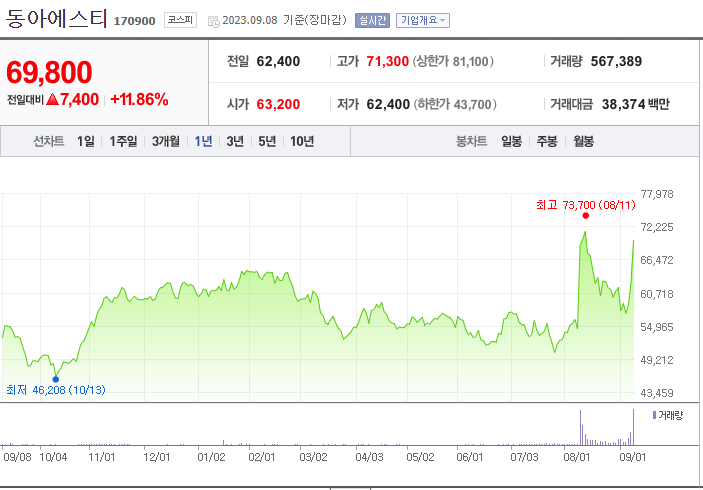Click the 거래량 volume legend swatch

654,415
